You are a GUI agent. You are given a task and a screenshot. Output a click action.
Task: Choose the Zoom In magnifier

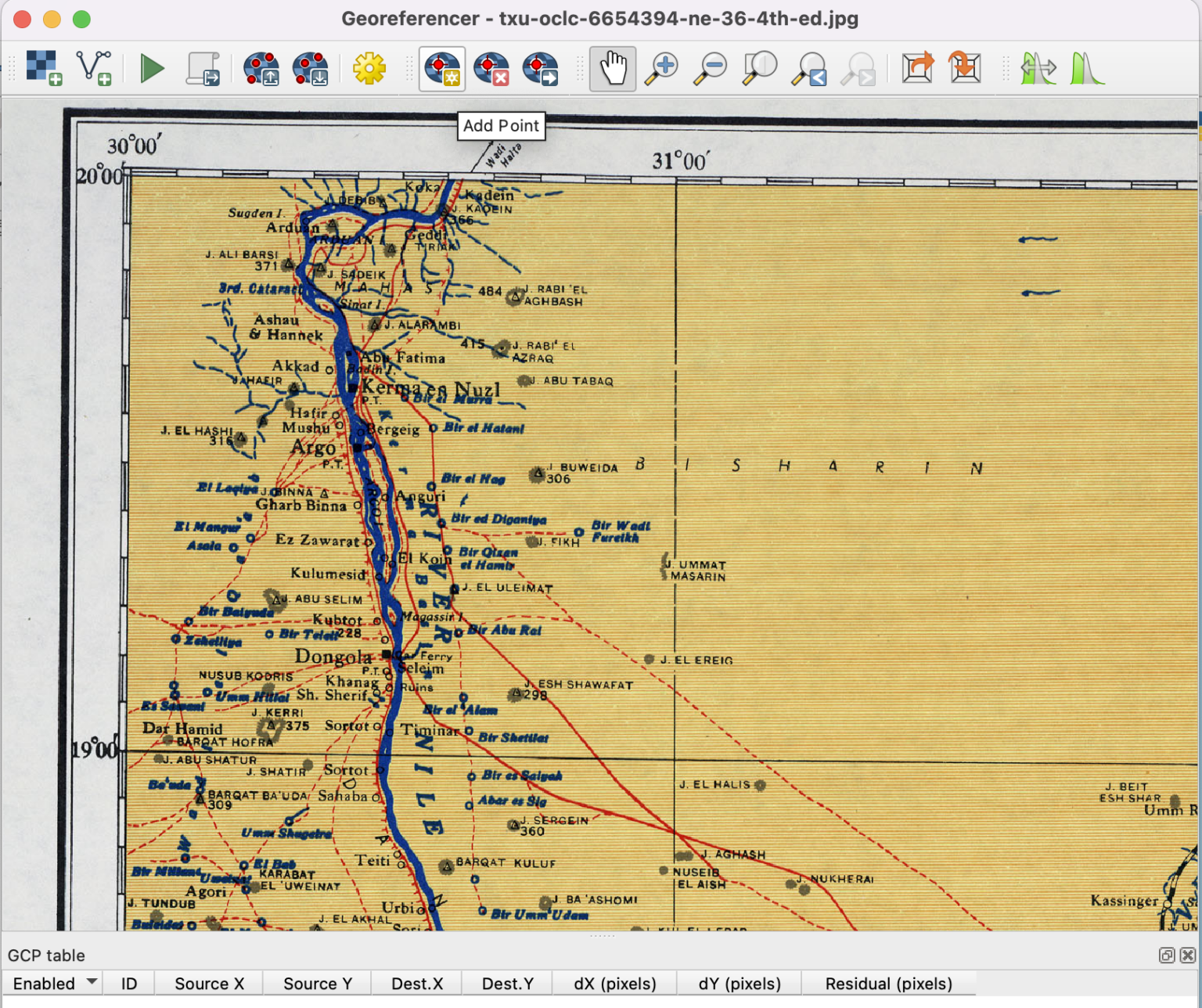click(662, 69)
